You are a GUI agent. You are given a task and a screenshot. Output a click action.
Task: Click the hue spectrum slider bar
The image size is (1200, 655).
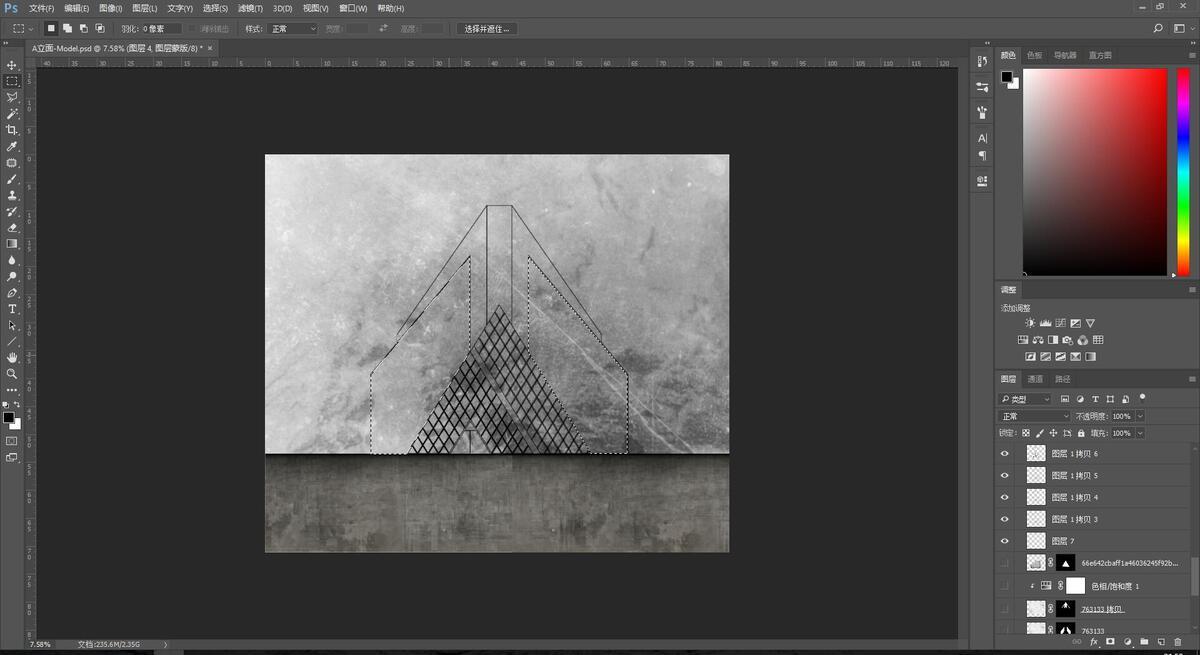(x=1183, y=172)
